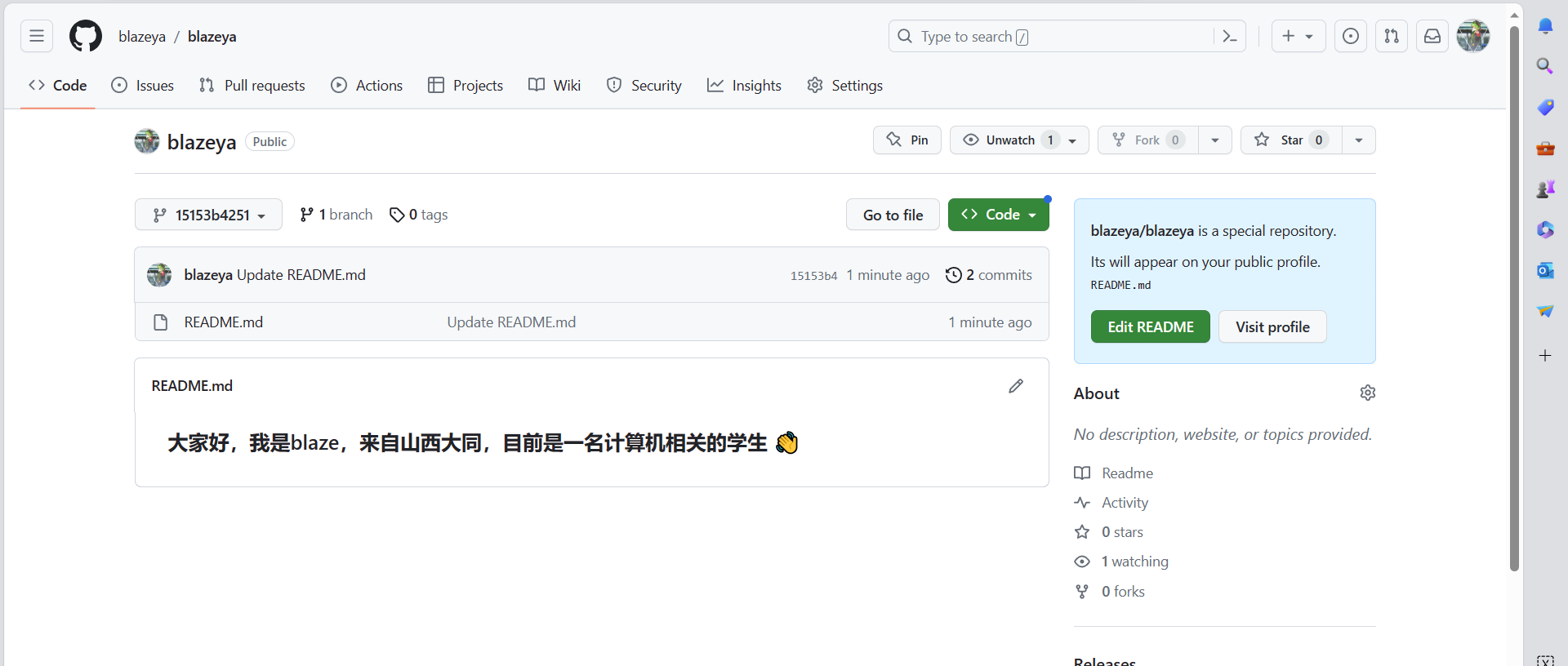Open the Projects tab
Screen dimensions: 1568x666
pyautogui.click(x=465, y=86)
